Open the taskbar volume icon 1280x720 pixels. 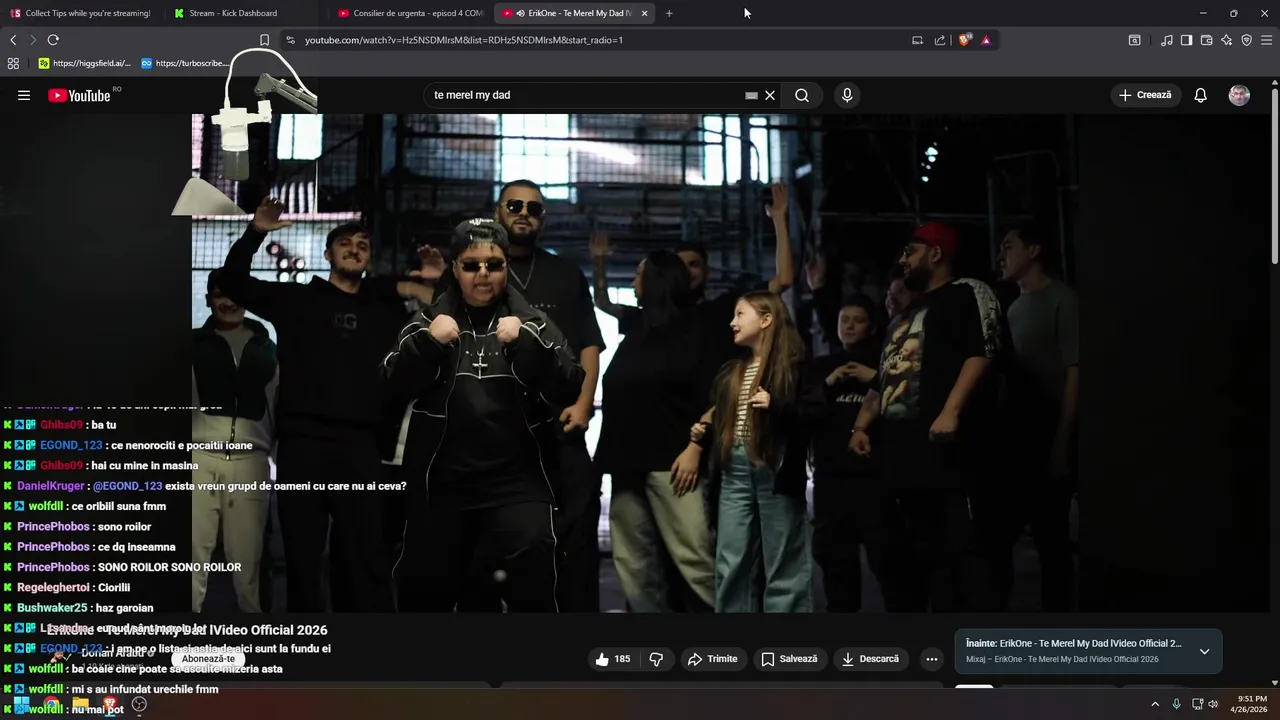[1214, 704]
